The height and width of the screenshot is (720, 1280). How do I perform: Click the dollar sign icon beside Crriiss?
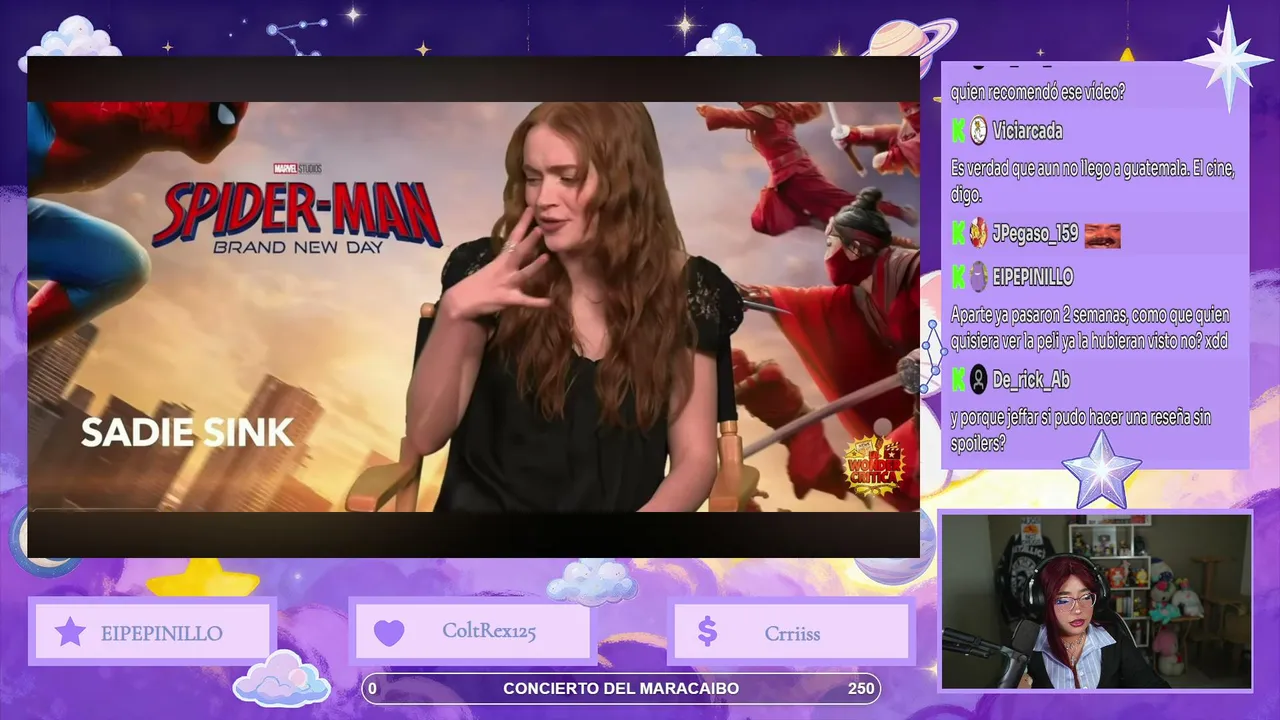click(x=707, y=632)
